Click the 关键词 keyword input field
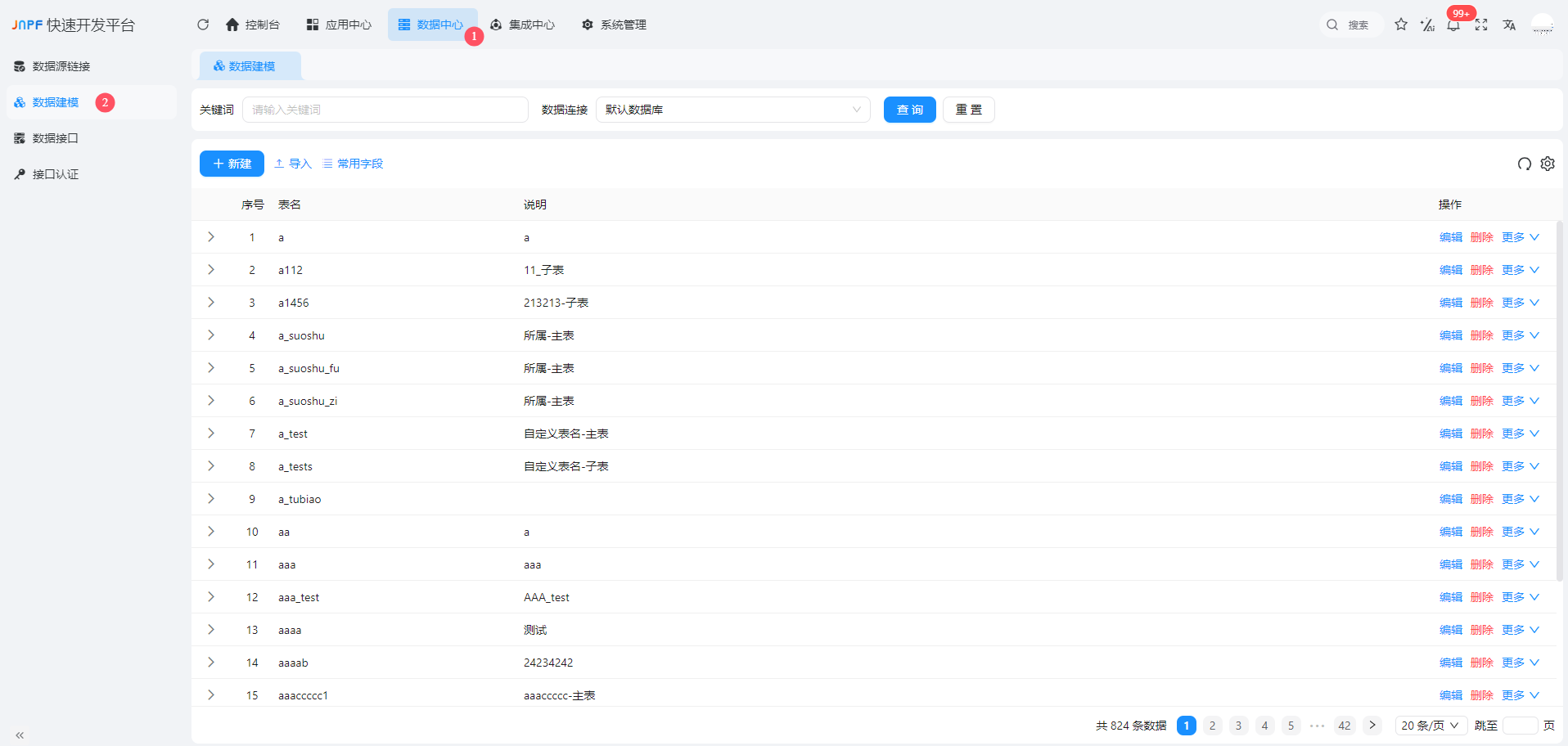The width and height of the screenshot is (1568, 746). (x=385, y=110)
